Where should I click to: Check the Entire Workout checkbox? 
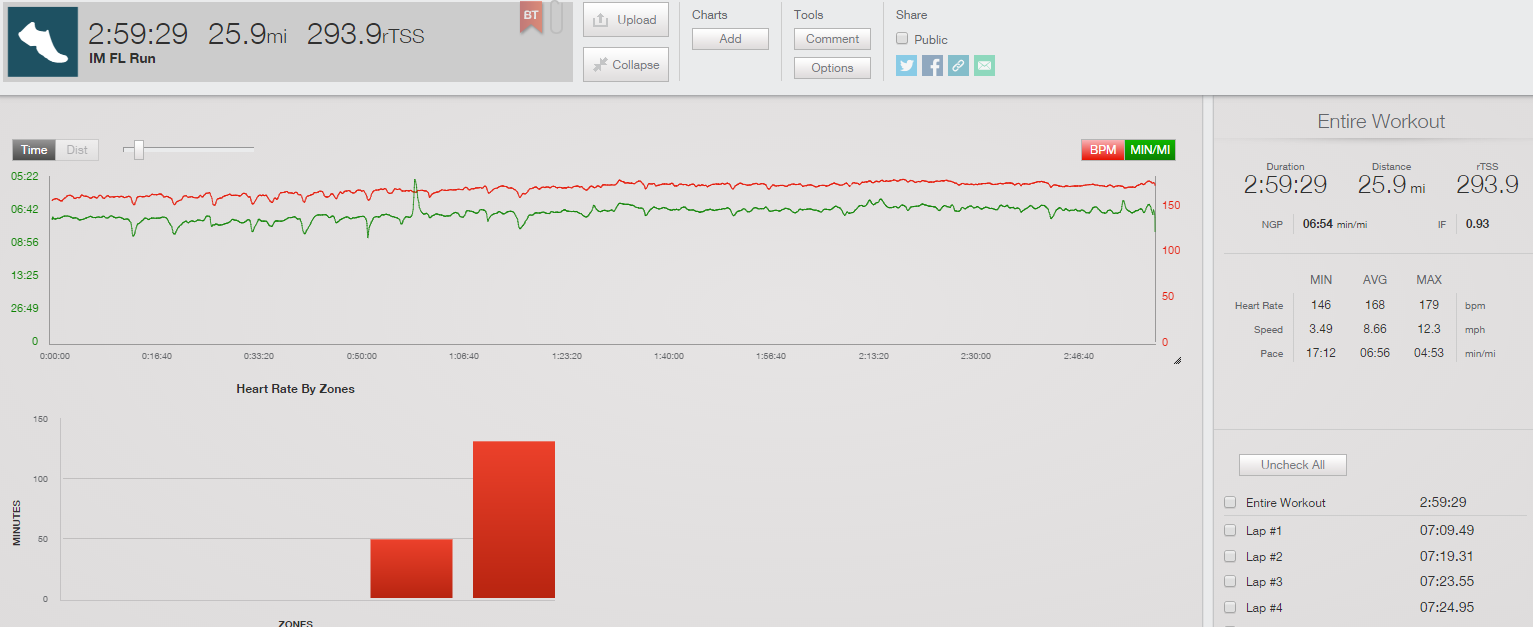1230,502
